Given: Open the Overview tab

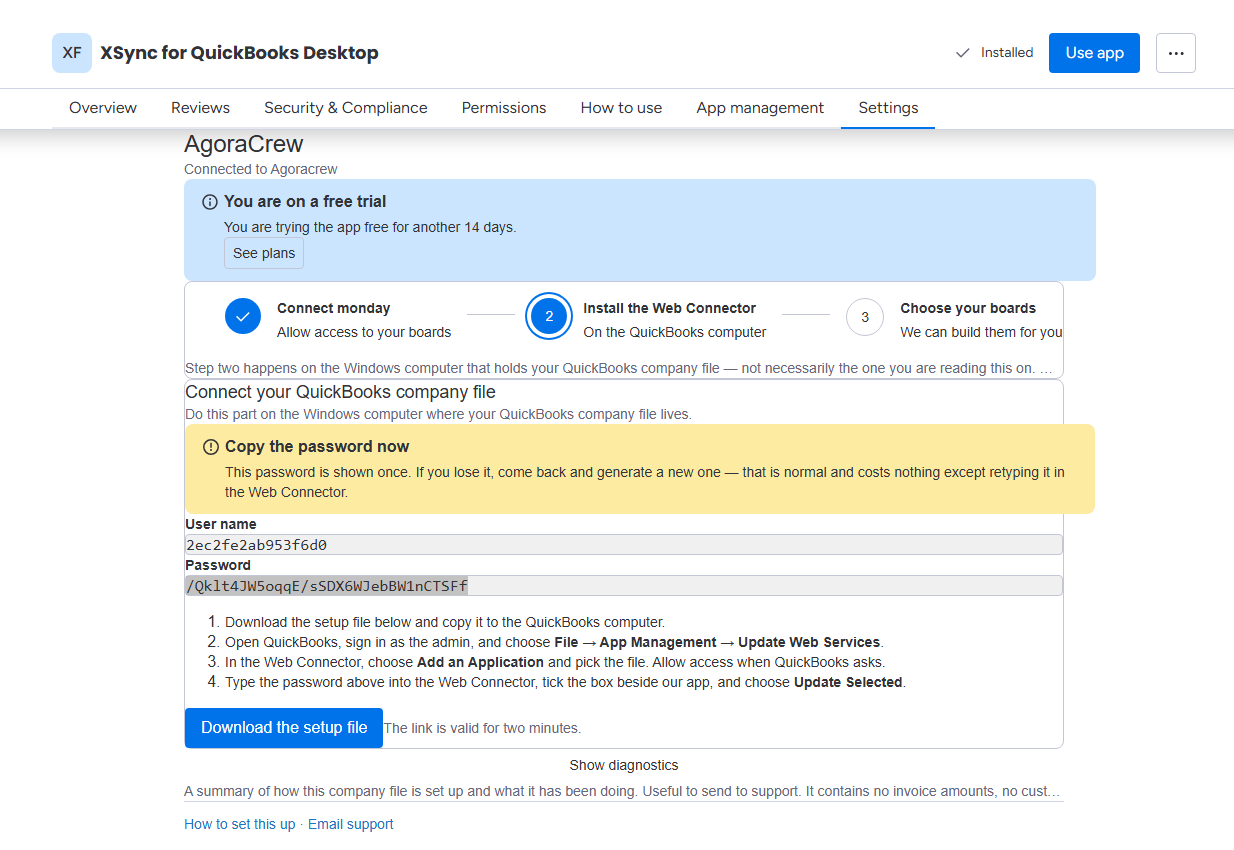Looking at the screenshot, I should 103,108.
